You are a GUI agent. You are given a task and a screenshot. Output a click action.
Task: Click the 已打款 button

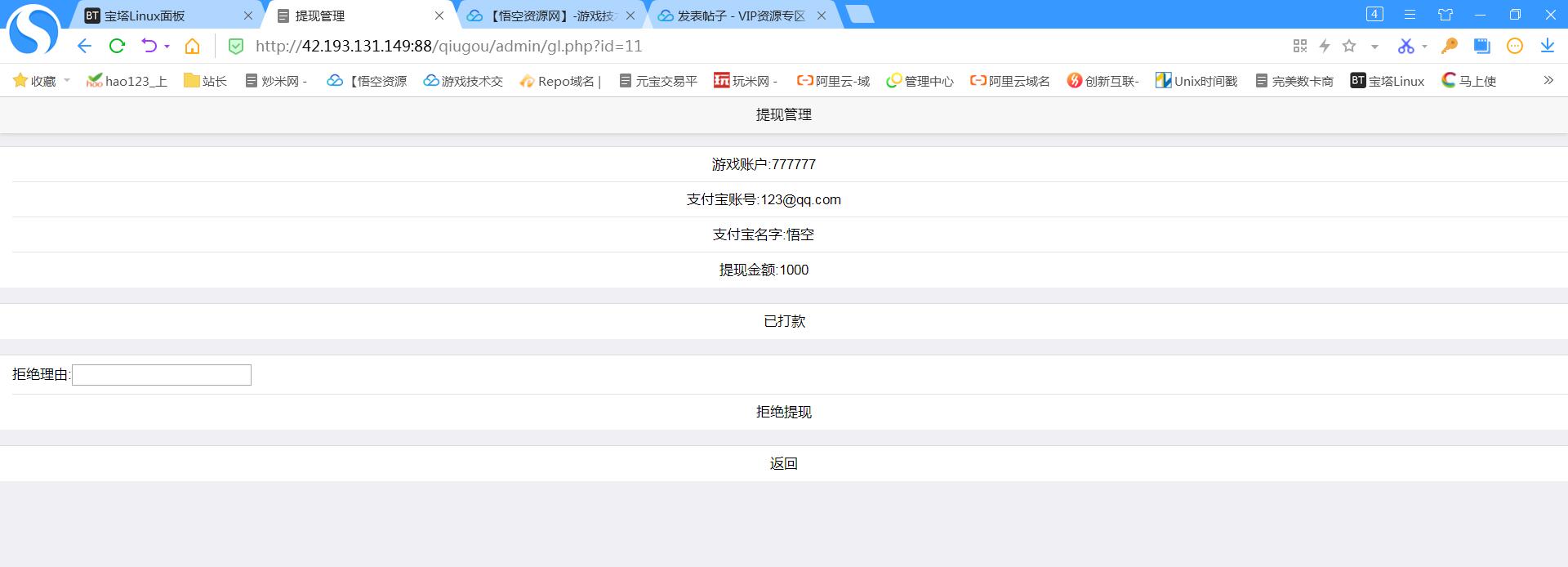coord(784,321)
